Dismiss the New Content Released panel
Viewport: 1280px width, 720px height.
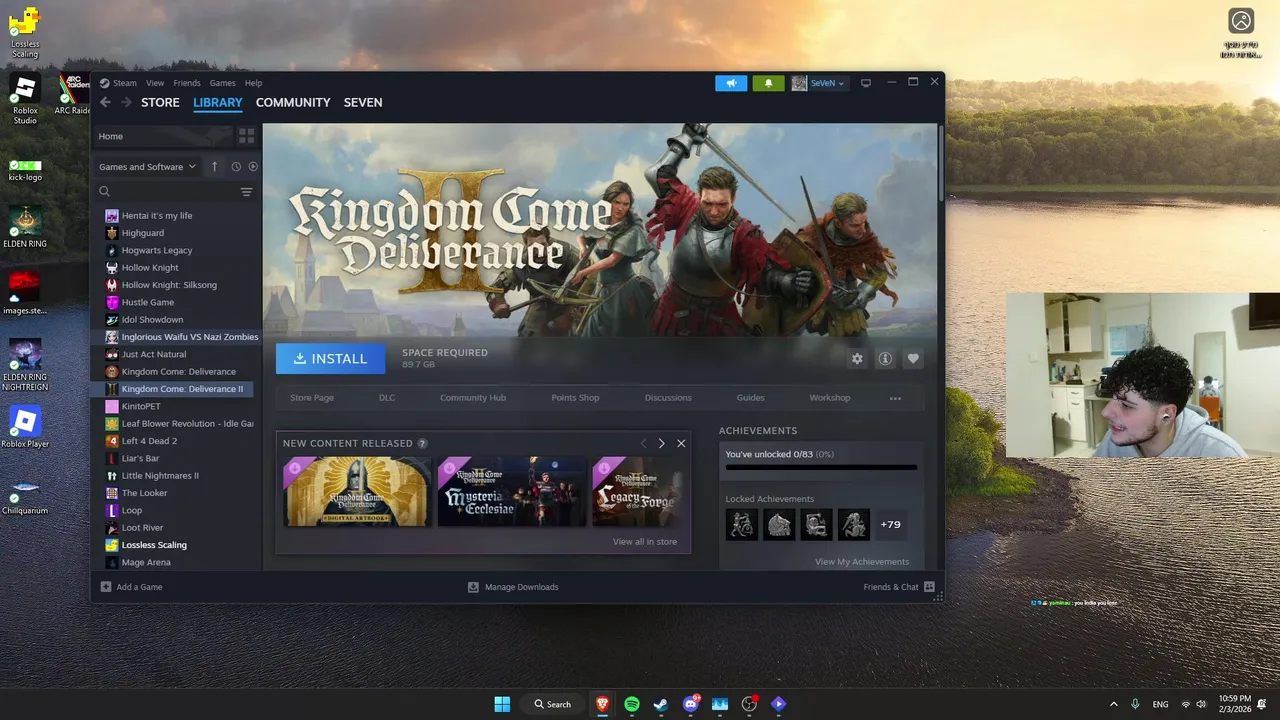681,443
